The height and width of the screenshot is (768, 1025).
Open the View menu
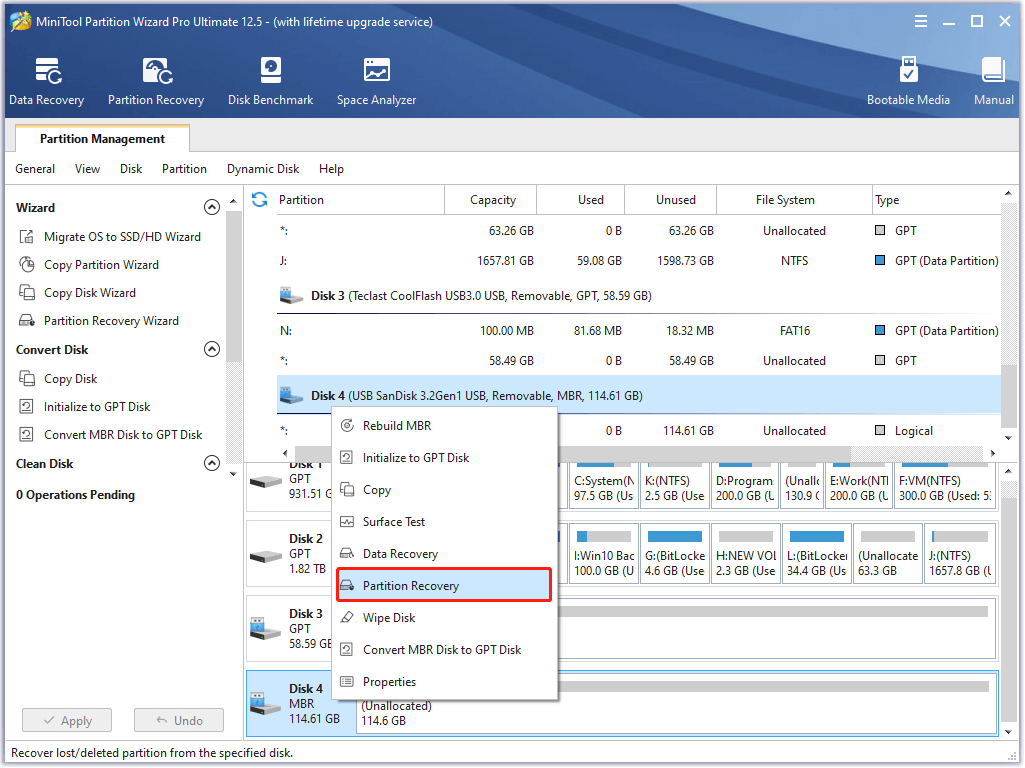coord(88,169)
